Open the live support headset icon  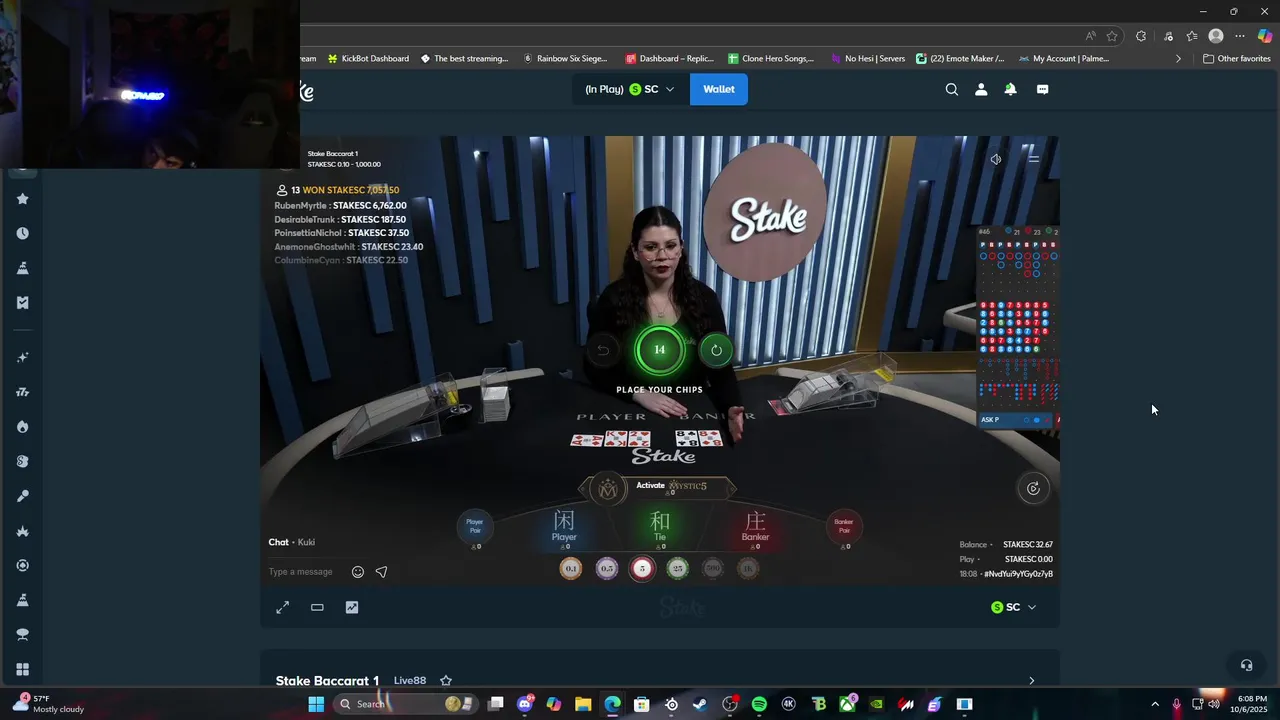(1246, 665)
